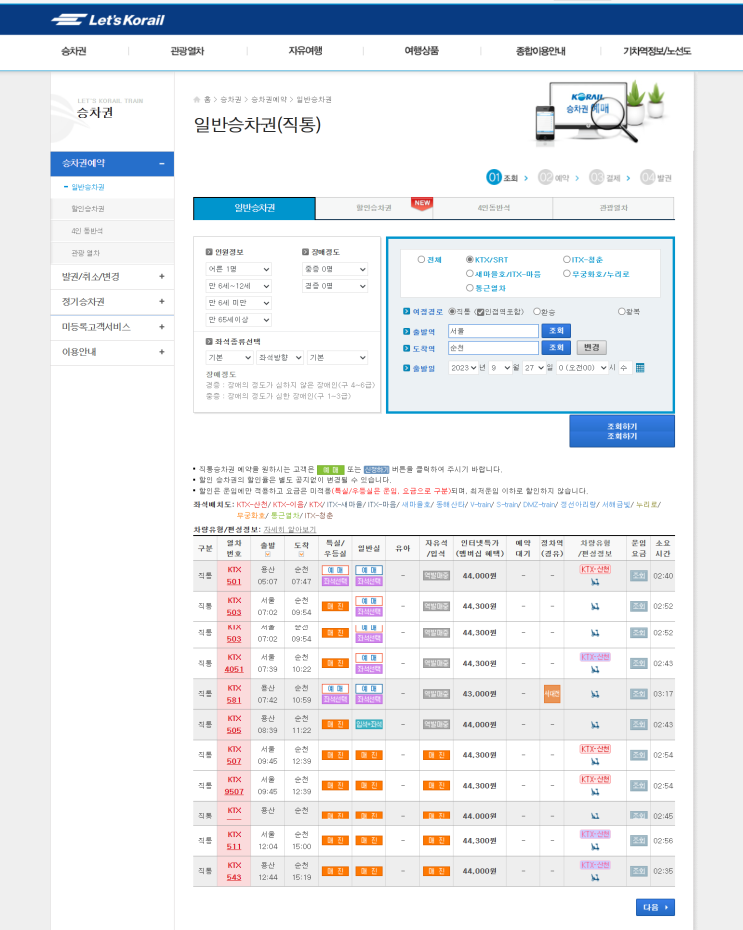Toggle the 인접역포함 checkbox

click(x=480, y=312)
